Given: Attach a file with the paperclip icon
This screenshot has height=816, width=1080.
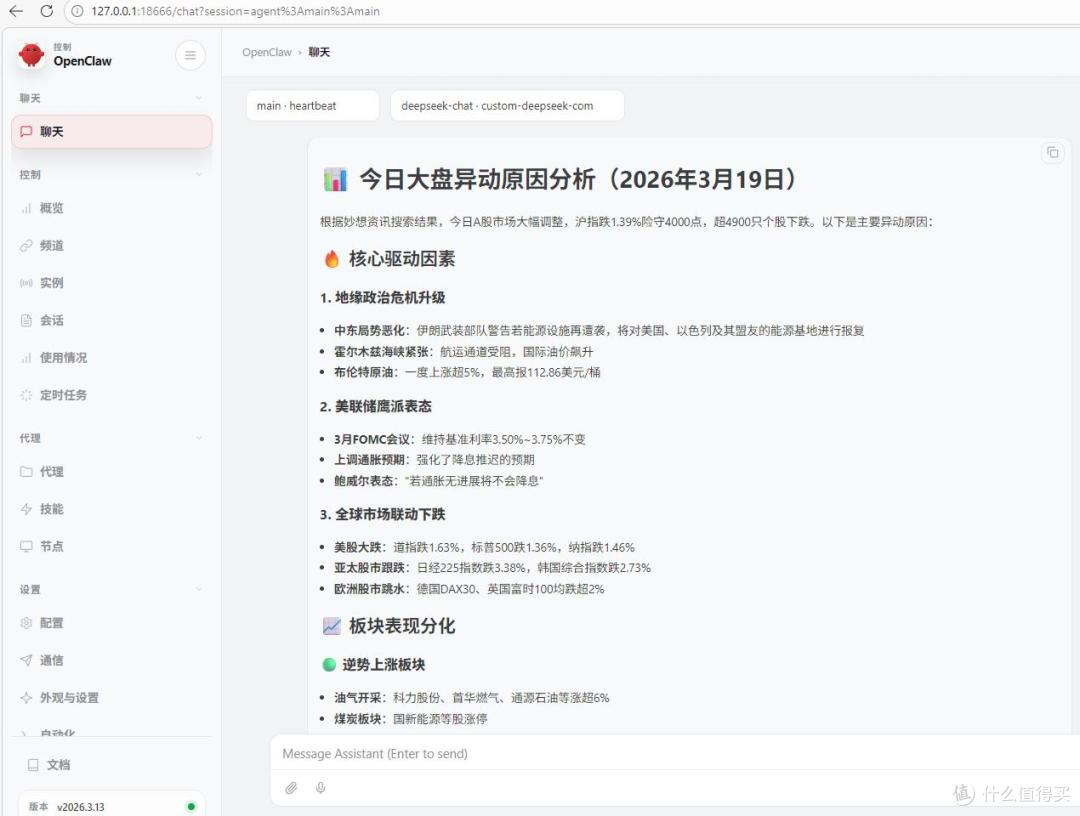Looking at the screenshot, I should point(291,788).
